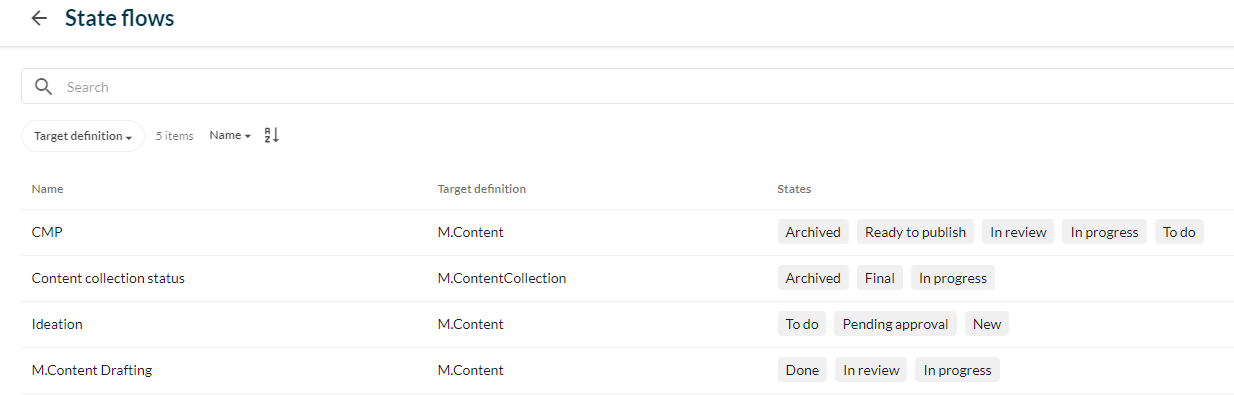Open the CMP state flow
The image size is (1234, 395).
[x=48, y=232]
